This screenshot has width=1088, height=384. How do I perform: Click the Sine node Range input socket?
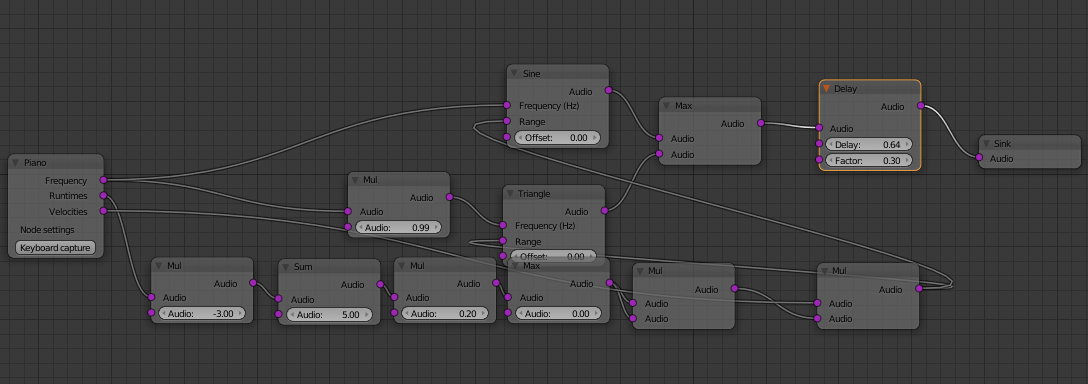click(507, 122)
